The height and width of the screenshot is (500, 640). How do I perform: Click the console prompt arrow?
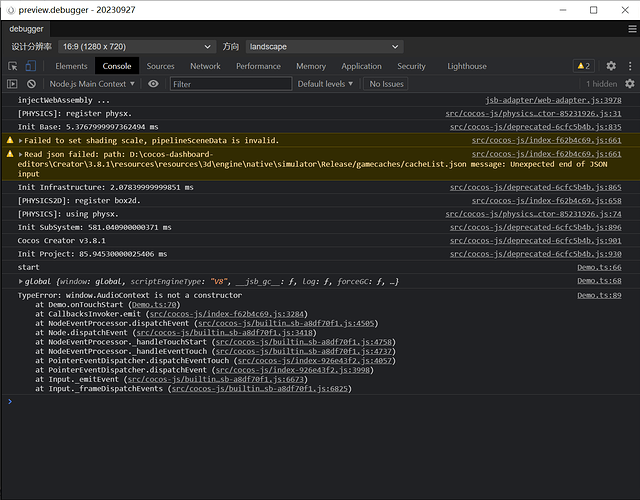coord(10,402)
